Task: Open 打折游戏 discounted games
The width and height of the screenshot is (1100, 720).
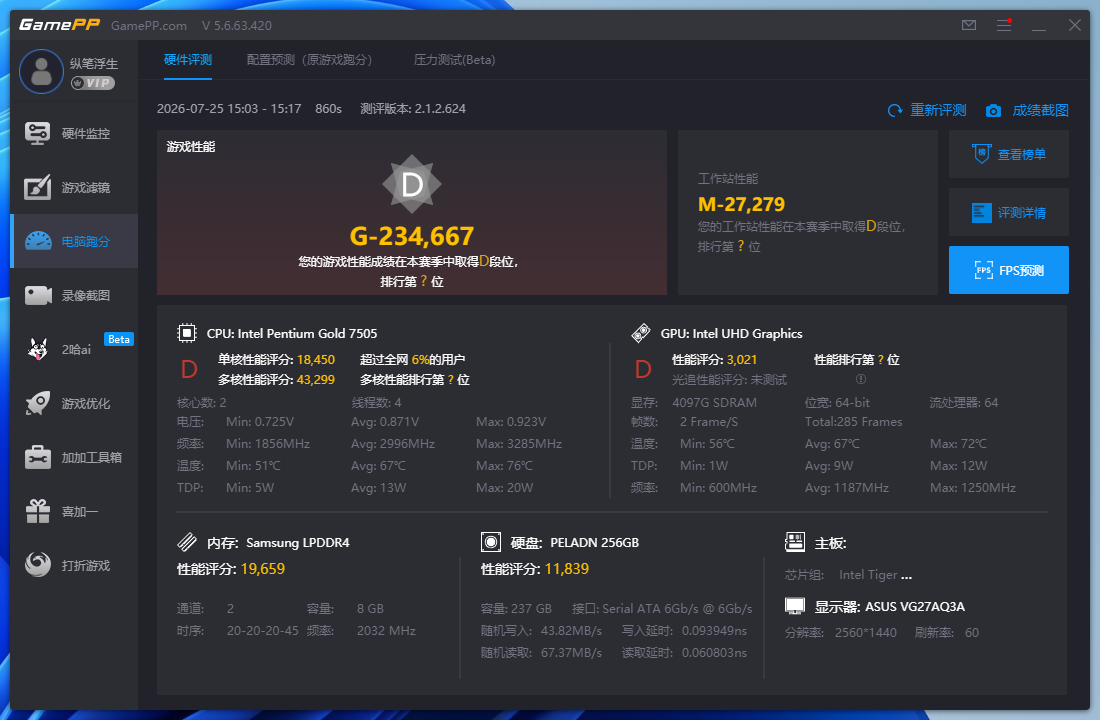Action: (74, 566)
